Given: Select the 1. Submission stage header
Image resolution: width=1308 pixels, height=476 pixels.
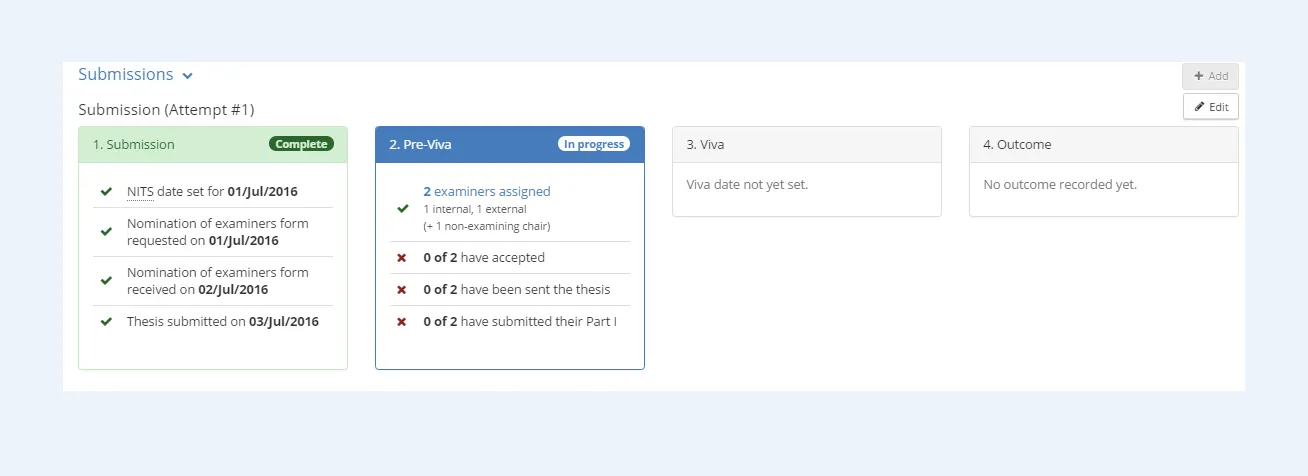Looking at the screenshot, I should [134, 145].
